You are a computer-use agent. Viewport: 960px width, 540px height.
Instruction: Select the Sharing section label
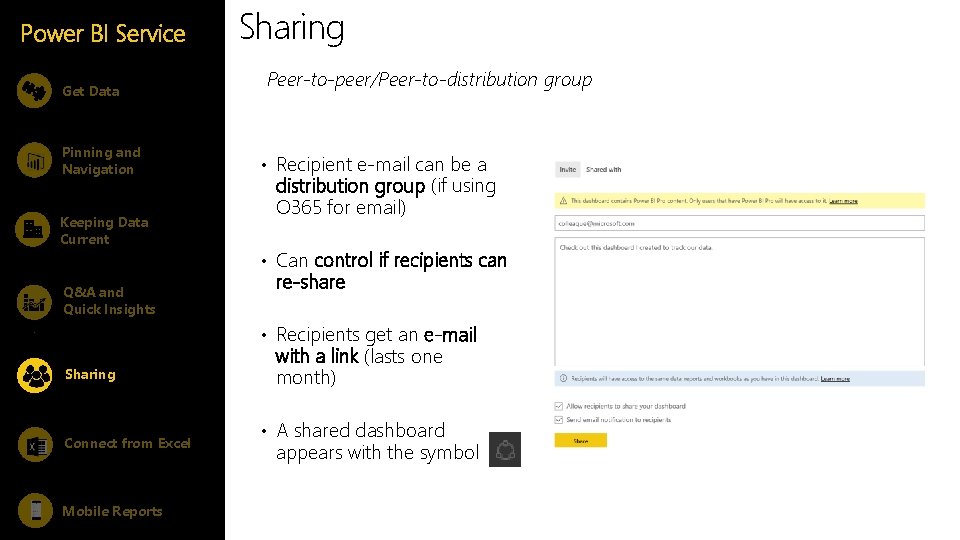(x=90, y=375)
